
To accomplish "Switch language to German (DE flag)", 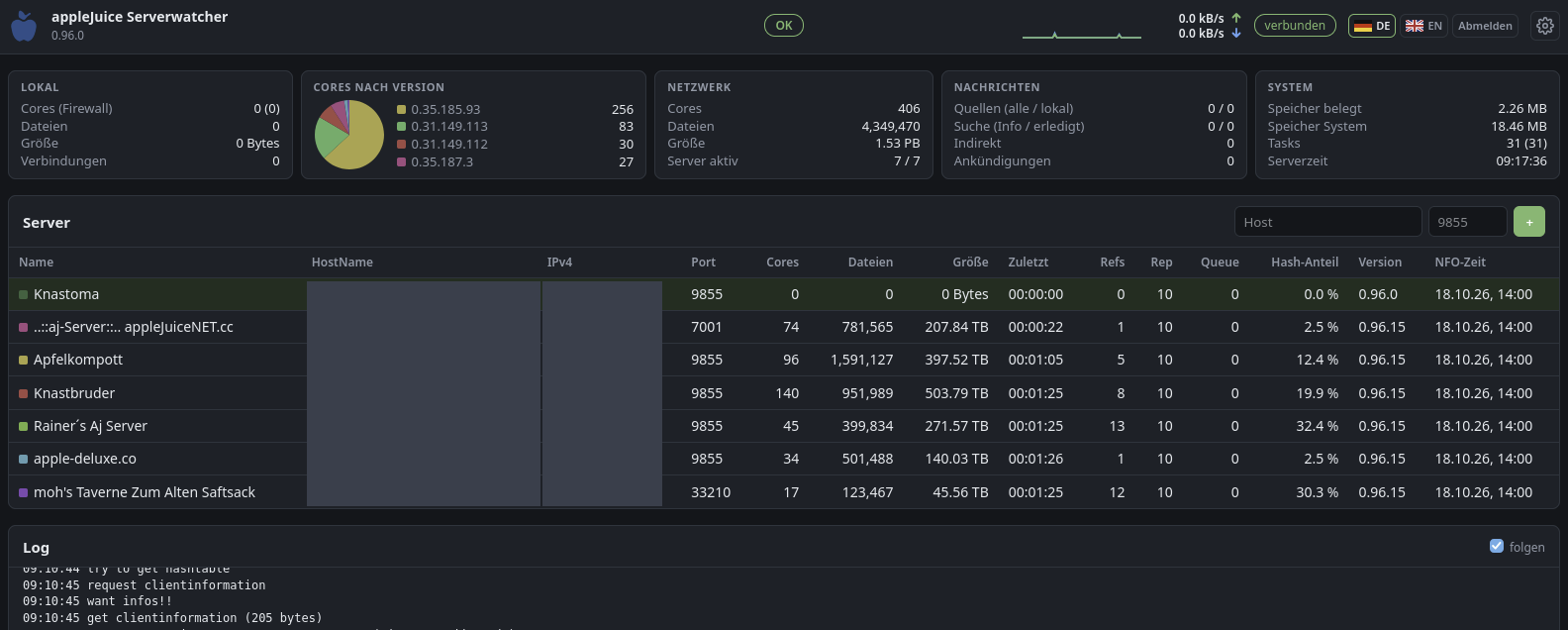I will [1372, 26].
